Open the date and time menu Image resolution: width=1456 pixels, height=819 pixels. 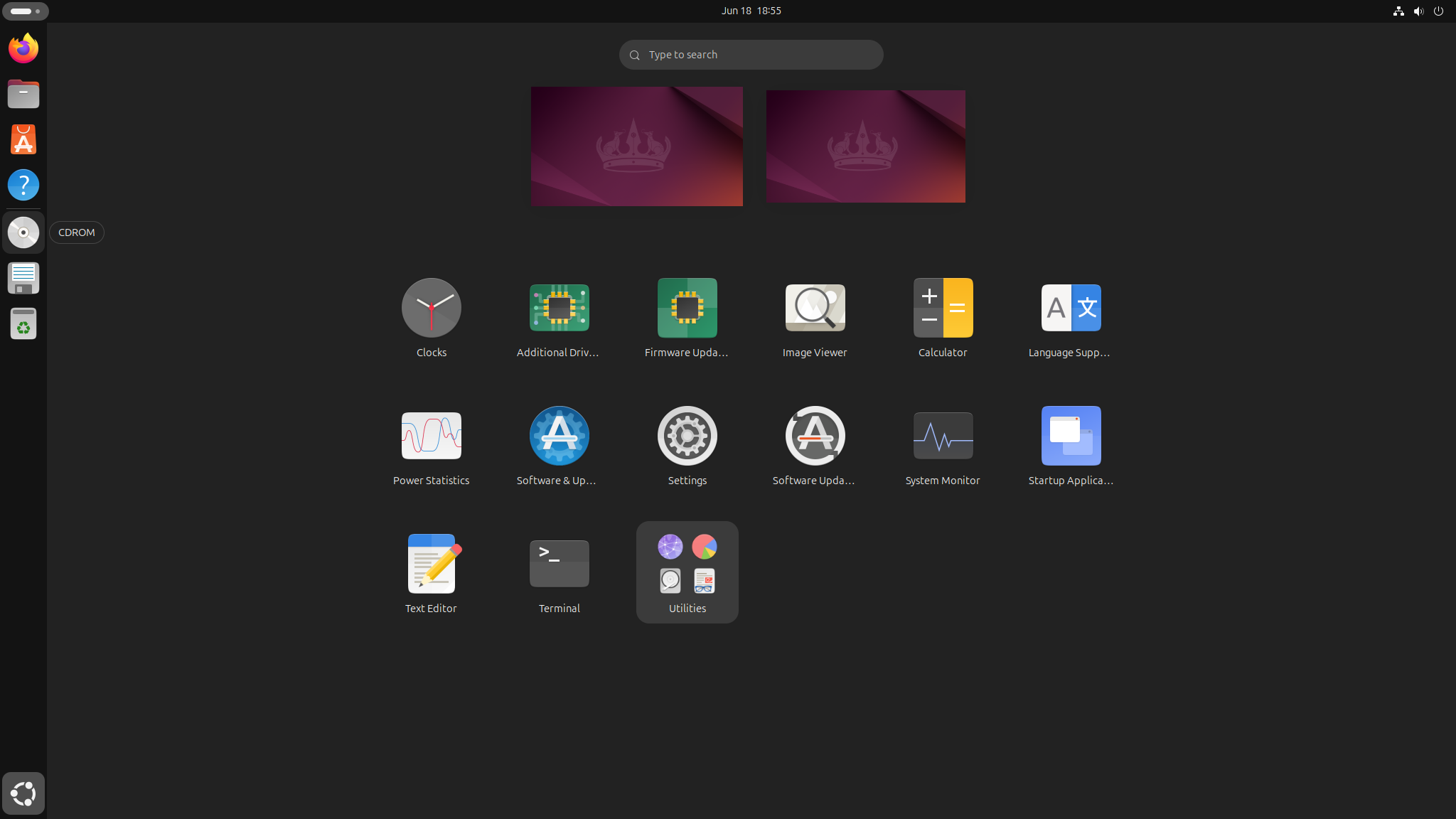pos(751,11)
